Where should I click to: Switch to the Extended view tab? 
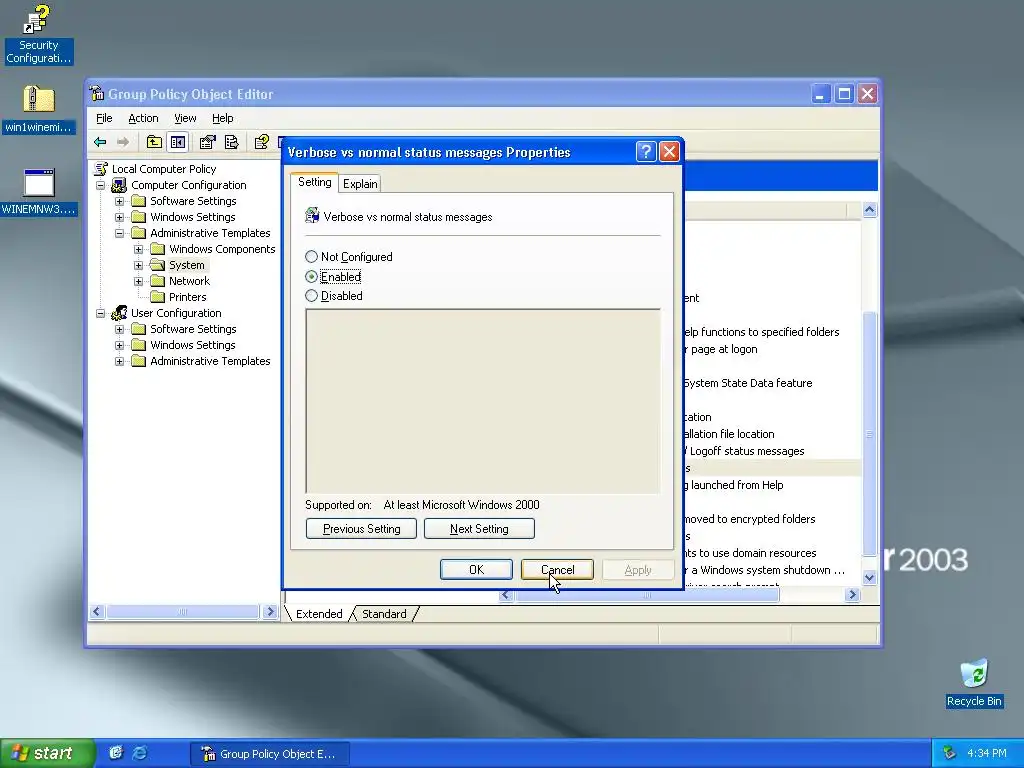319,614
